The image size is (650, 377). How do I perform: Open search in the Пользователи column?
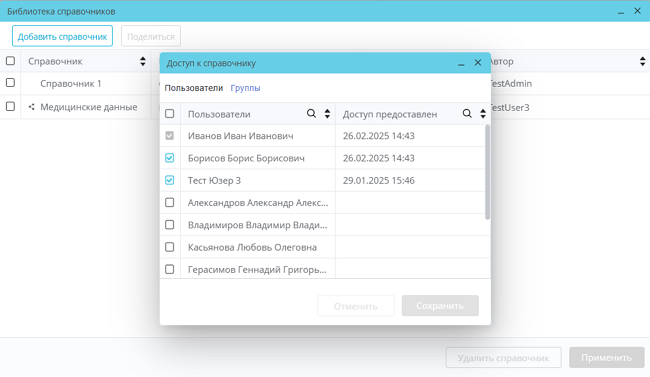pyautogui.click(x=311, y=114)
